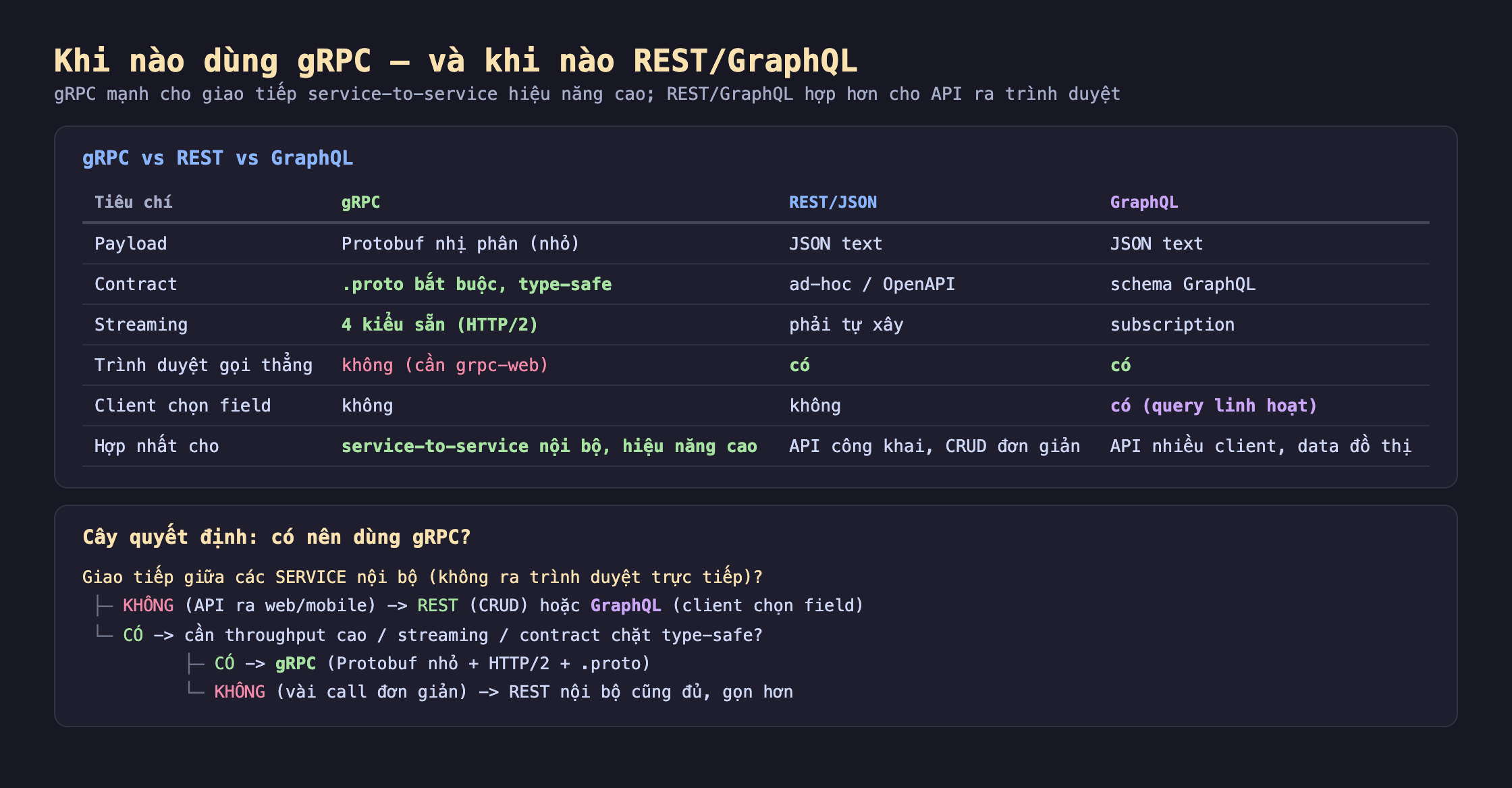This screenshot has height=788, width=1512.
Task: Click the 'có (query linh hoạt)' cell
Action: point(1214,405)
